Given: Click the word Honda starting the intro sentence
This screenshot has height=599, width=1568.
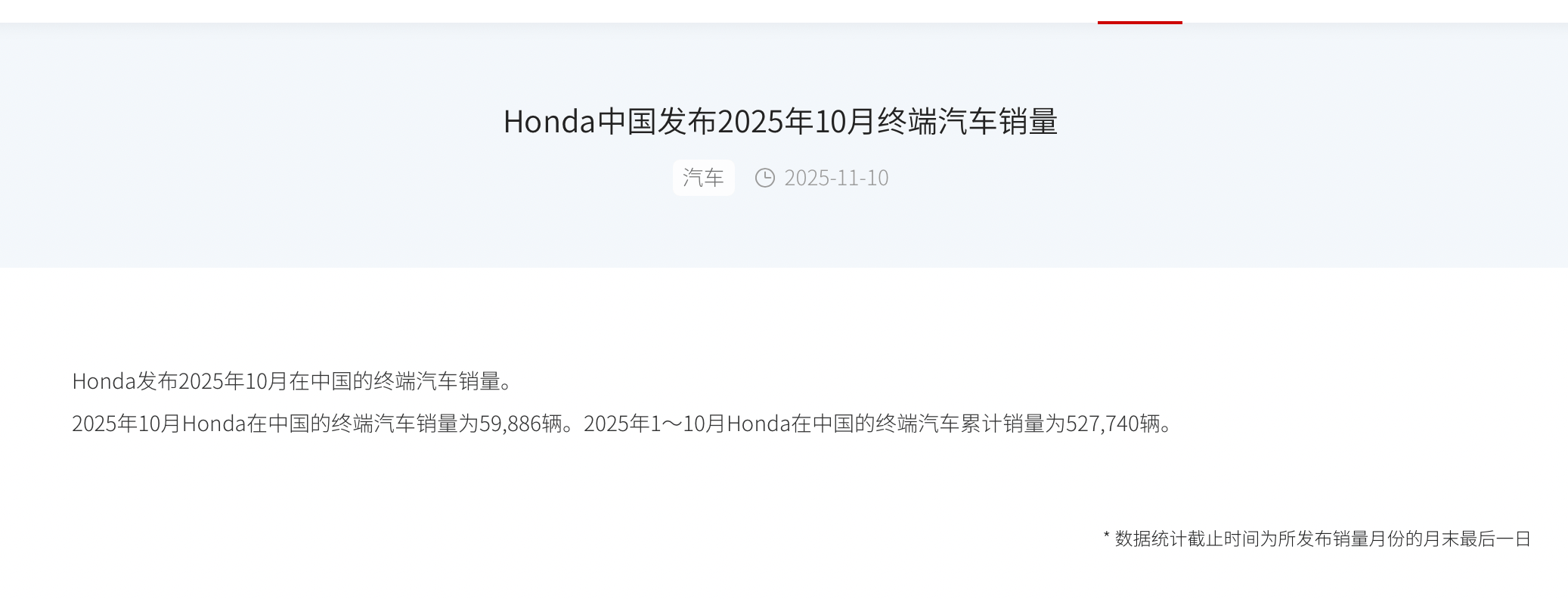Looking at the screenshot, I should [104, 381].
